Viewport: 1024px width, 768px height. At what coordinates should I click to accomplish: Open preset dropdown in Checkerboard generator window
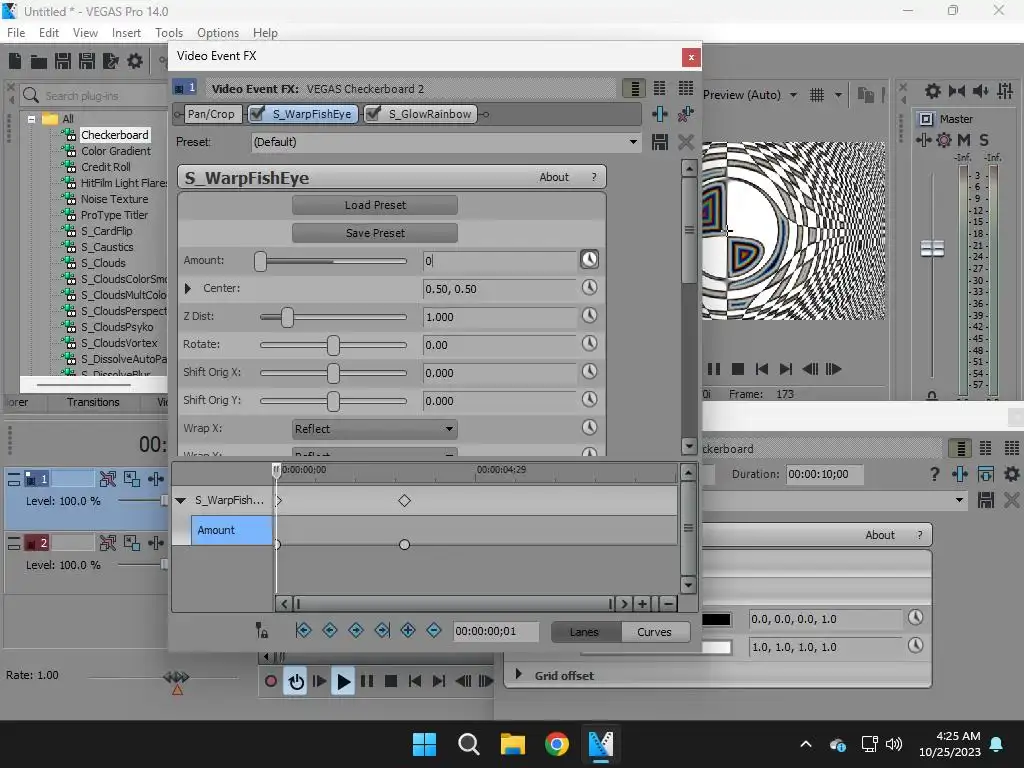[x=959, y=500]
